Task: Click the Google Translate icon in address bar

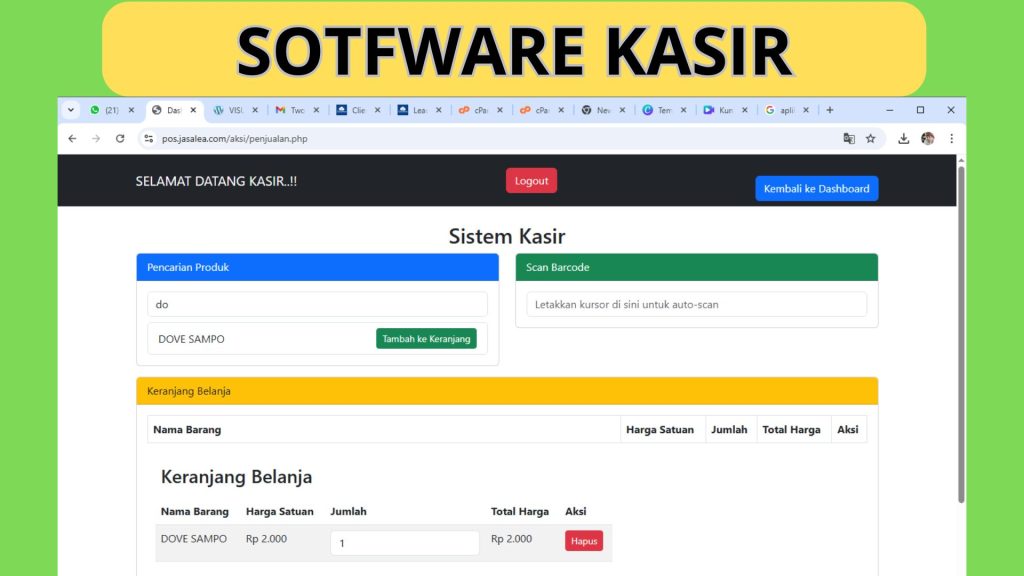Action: point(850,139)
